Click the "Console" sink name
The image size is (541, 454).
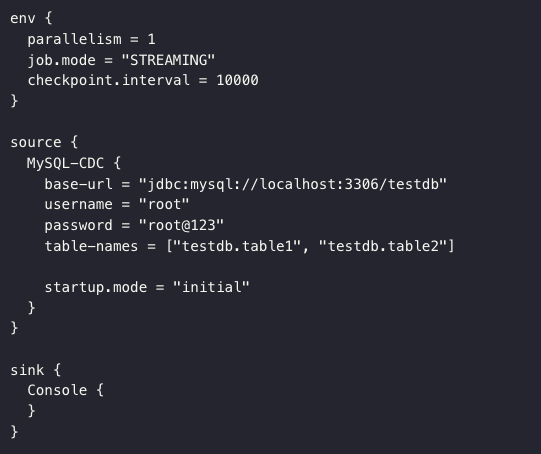point(57,391)
